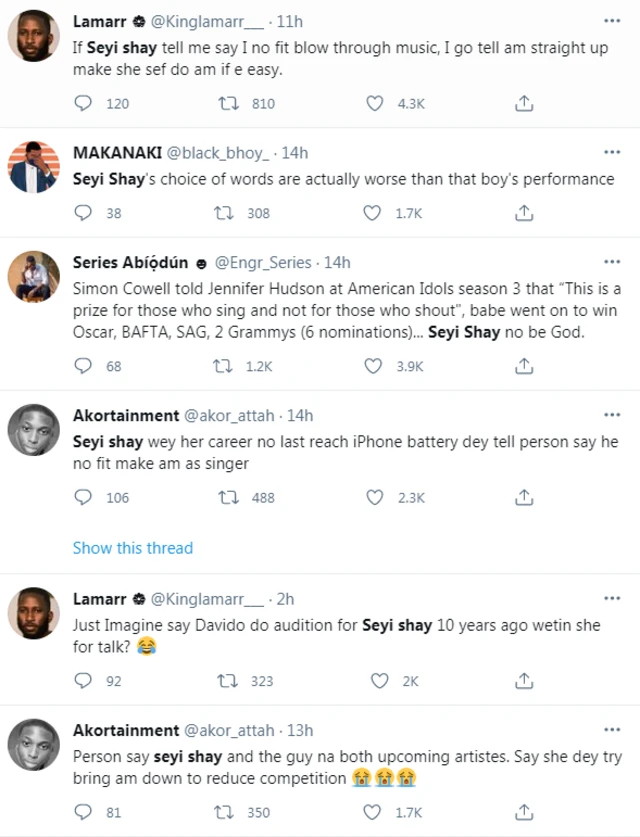640x837 pixels.
Task: Open Akortainment's avatar on the 13h tweet
Action: [32, 746]
